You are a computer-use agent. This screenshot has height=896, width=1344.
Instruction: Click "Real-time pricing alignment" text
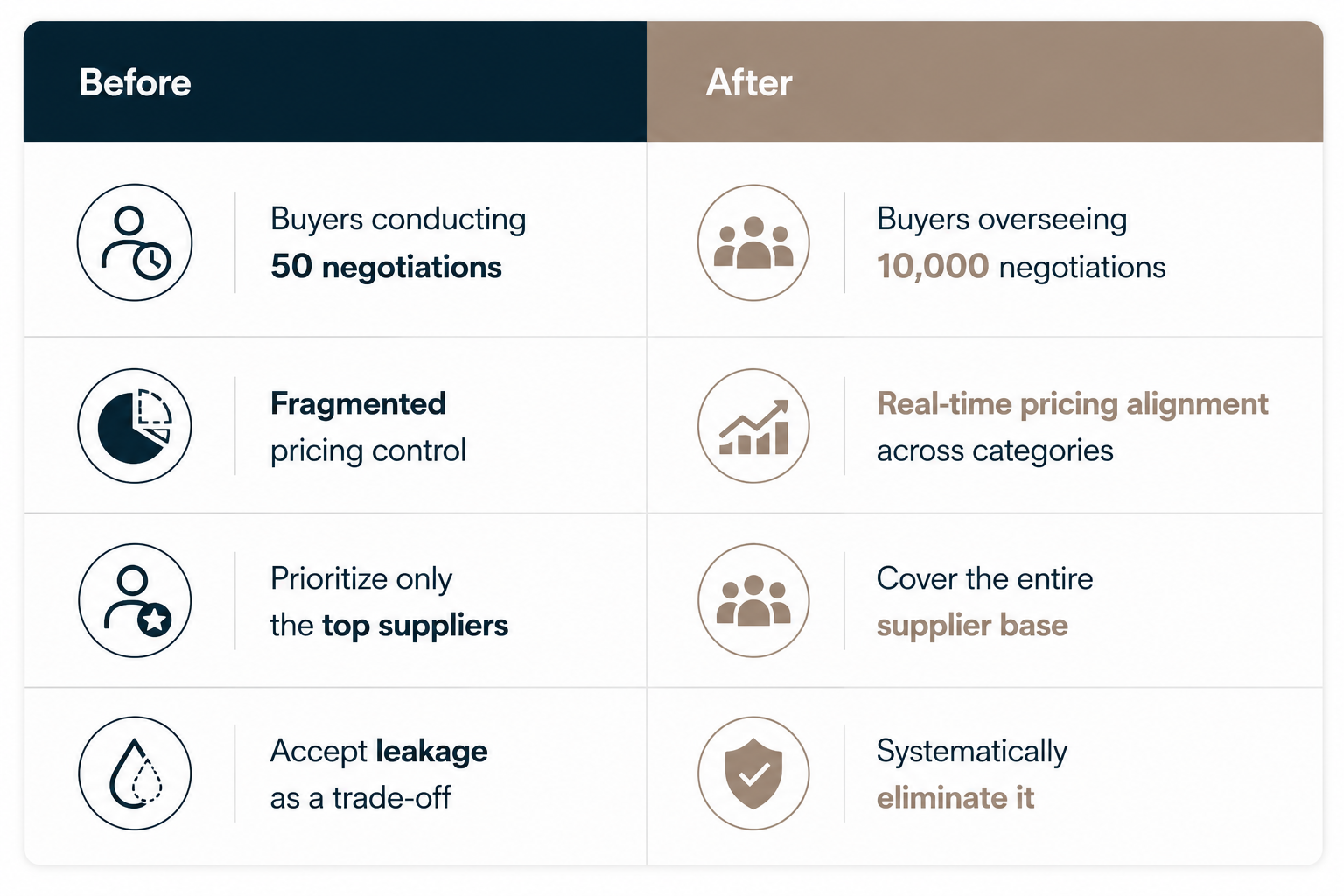click(1073, 404)
